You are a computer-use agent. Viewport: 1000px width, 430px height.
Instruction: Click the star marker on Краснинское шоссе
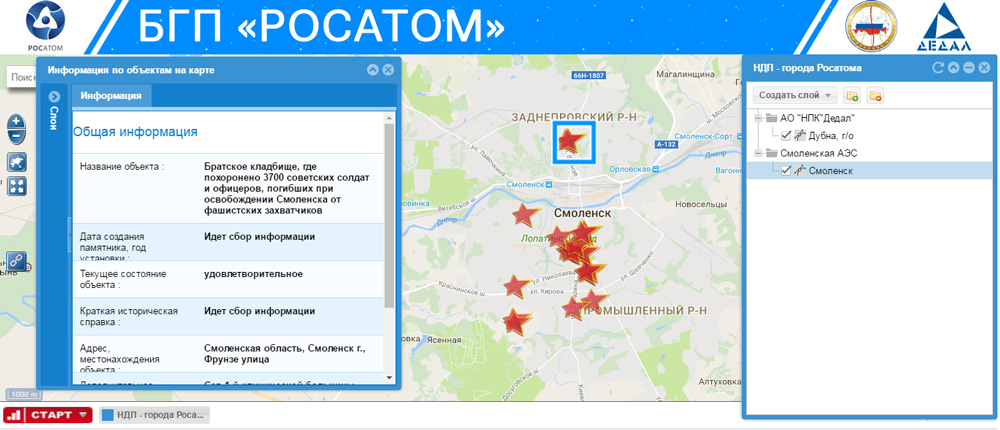click(516, 286)
